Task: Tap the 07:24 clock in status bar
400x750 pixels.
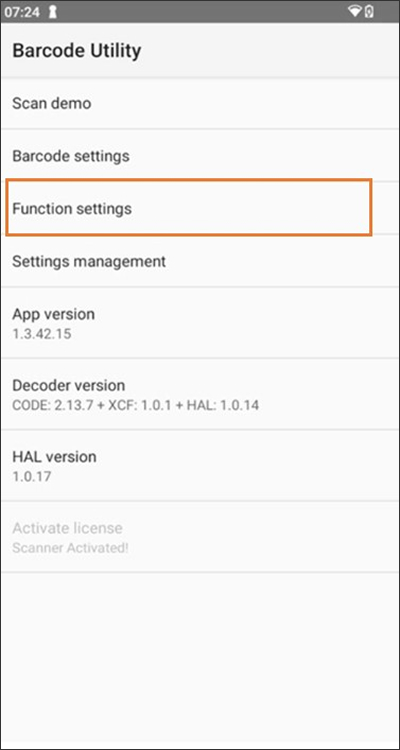Action: 22,12
